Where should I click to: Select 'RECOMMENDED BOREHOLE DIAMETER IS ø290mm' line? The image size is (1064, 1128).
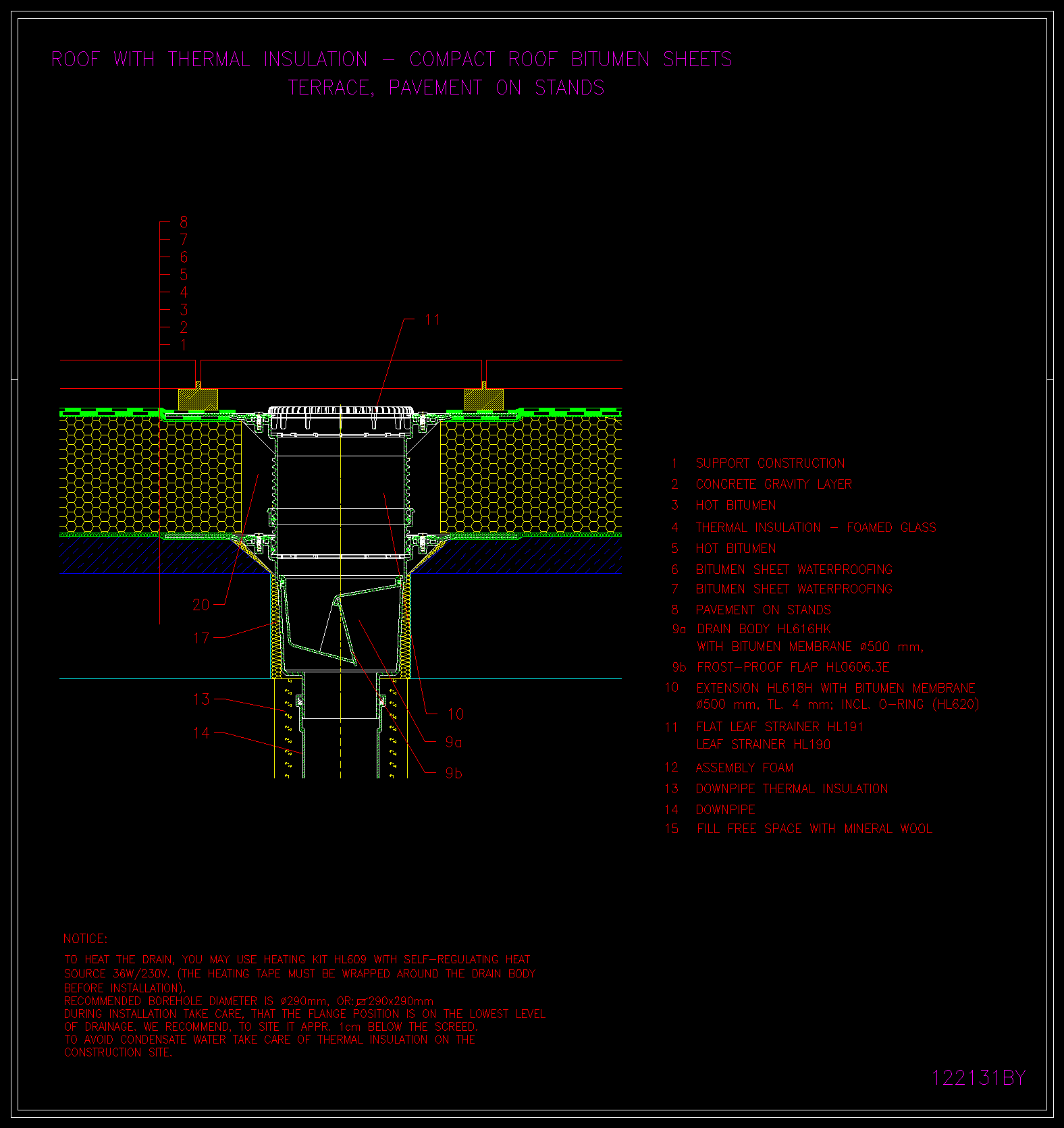pyautogui.click(x=249, y=1001)
